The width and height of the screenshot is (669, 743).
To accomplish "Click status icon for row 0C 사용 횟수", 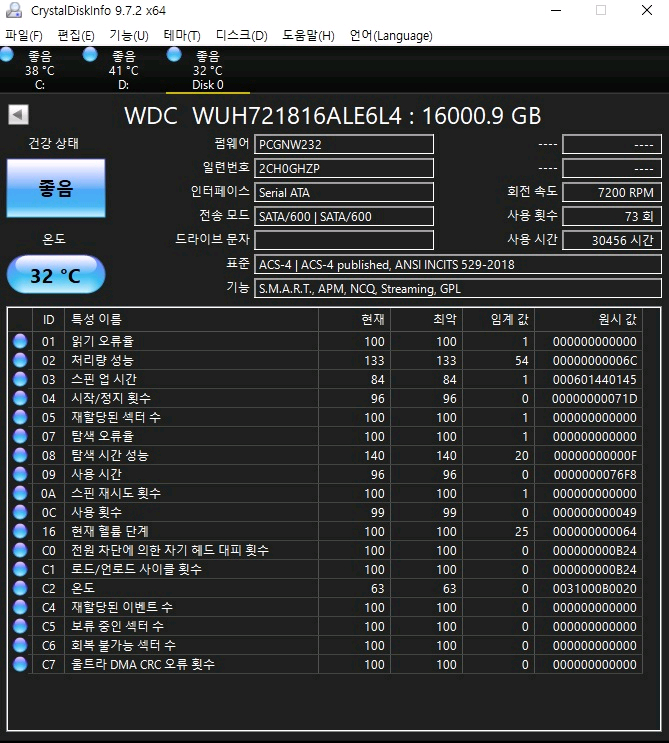I will [x=20, y=512].
